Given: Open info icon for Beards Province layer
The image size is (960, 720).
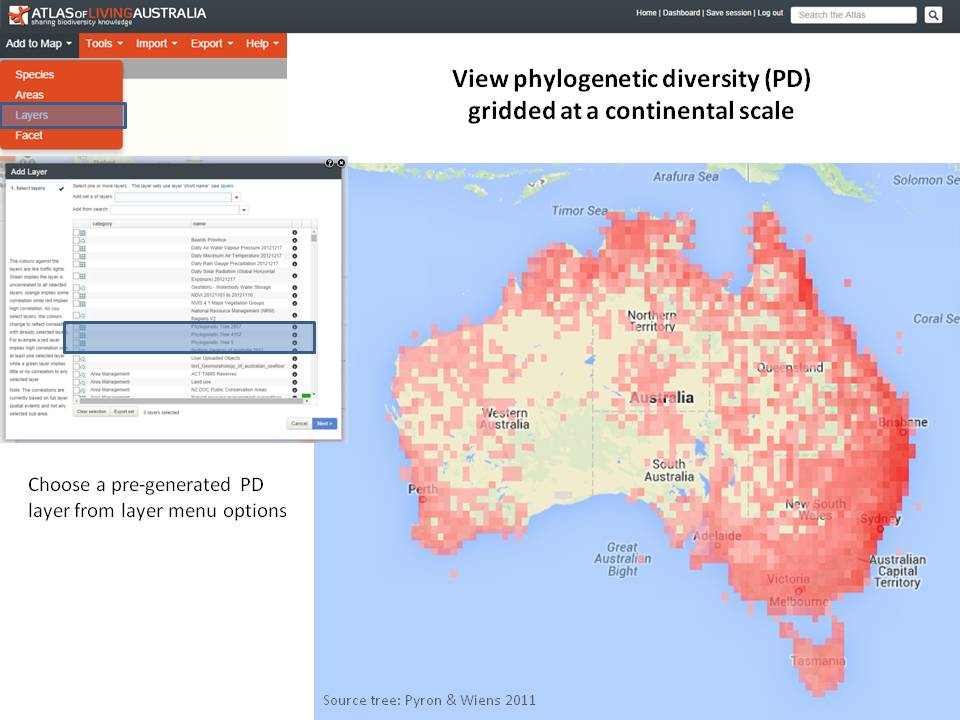Looking at the screenshot, I should coord(295,240).
